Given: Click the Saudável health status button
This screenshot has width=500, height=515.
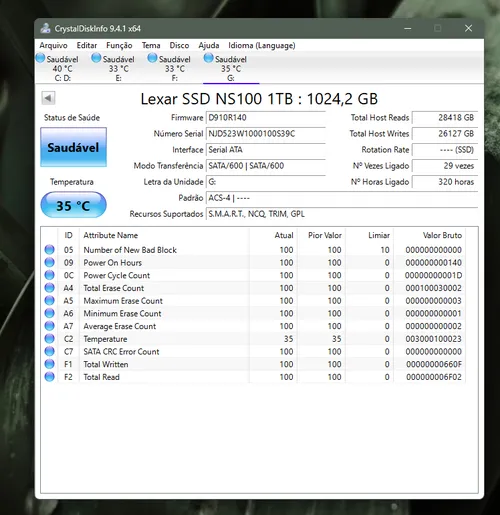Looking at the screenshot, I should coord(73,147).
